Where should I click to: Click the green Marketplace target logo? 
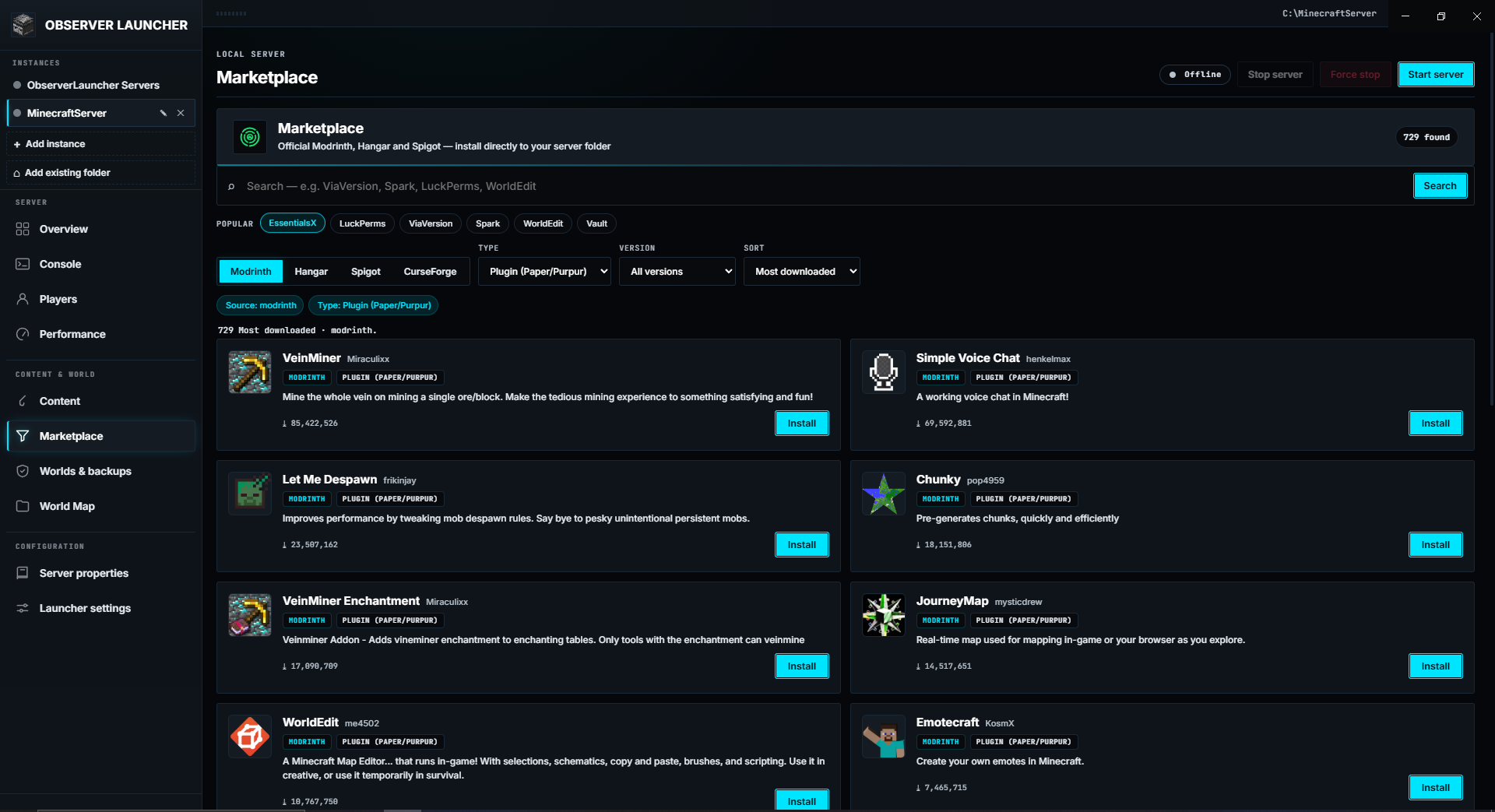(x=250, y=137)
